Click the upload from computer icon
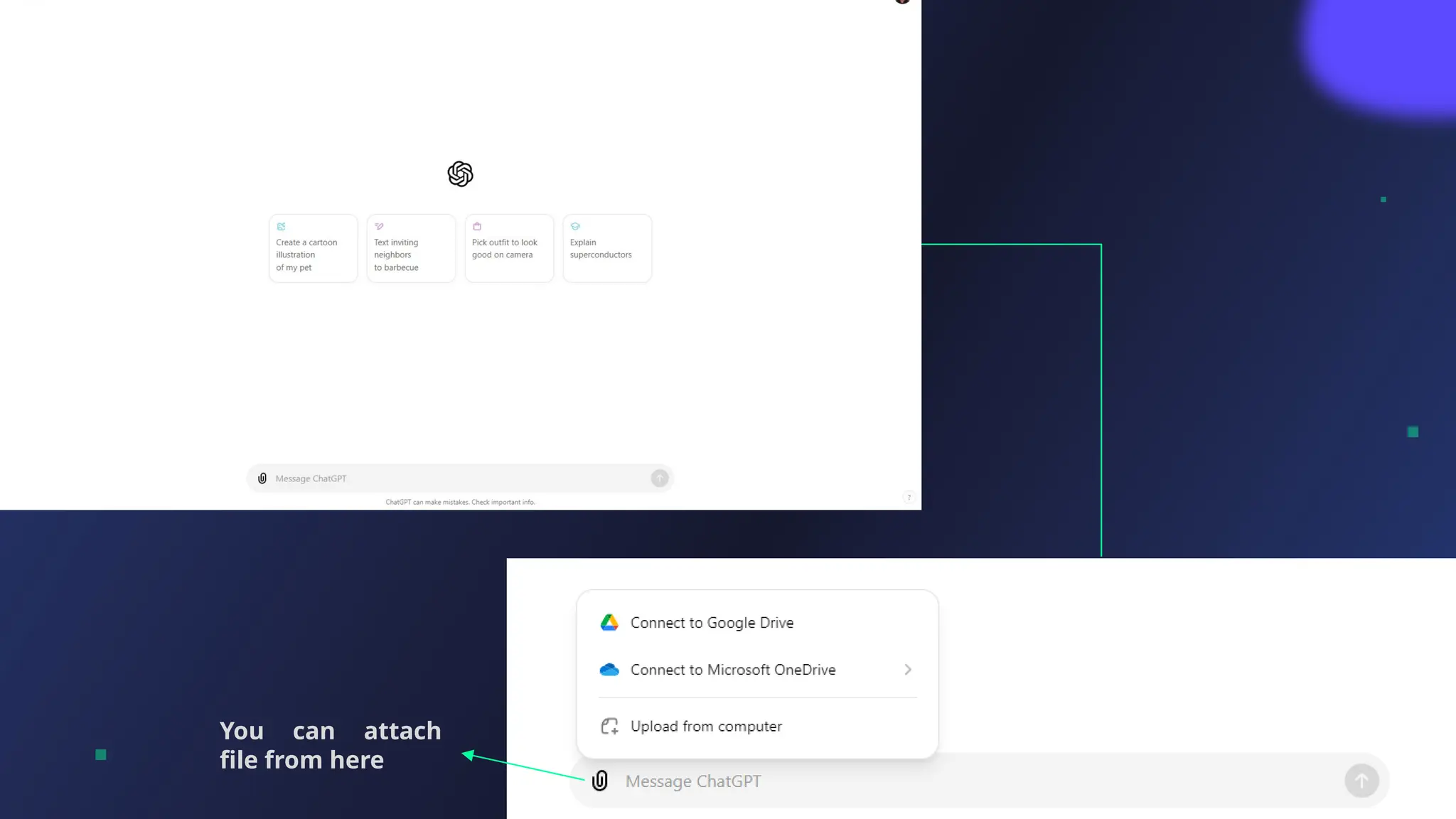1456x819 pixels. pyautogui.click(x=609, y=726)
